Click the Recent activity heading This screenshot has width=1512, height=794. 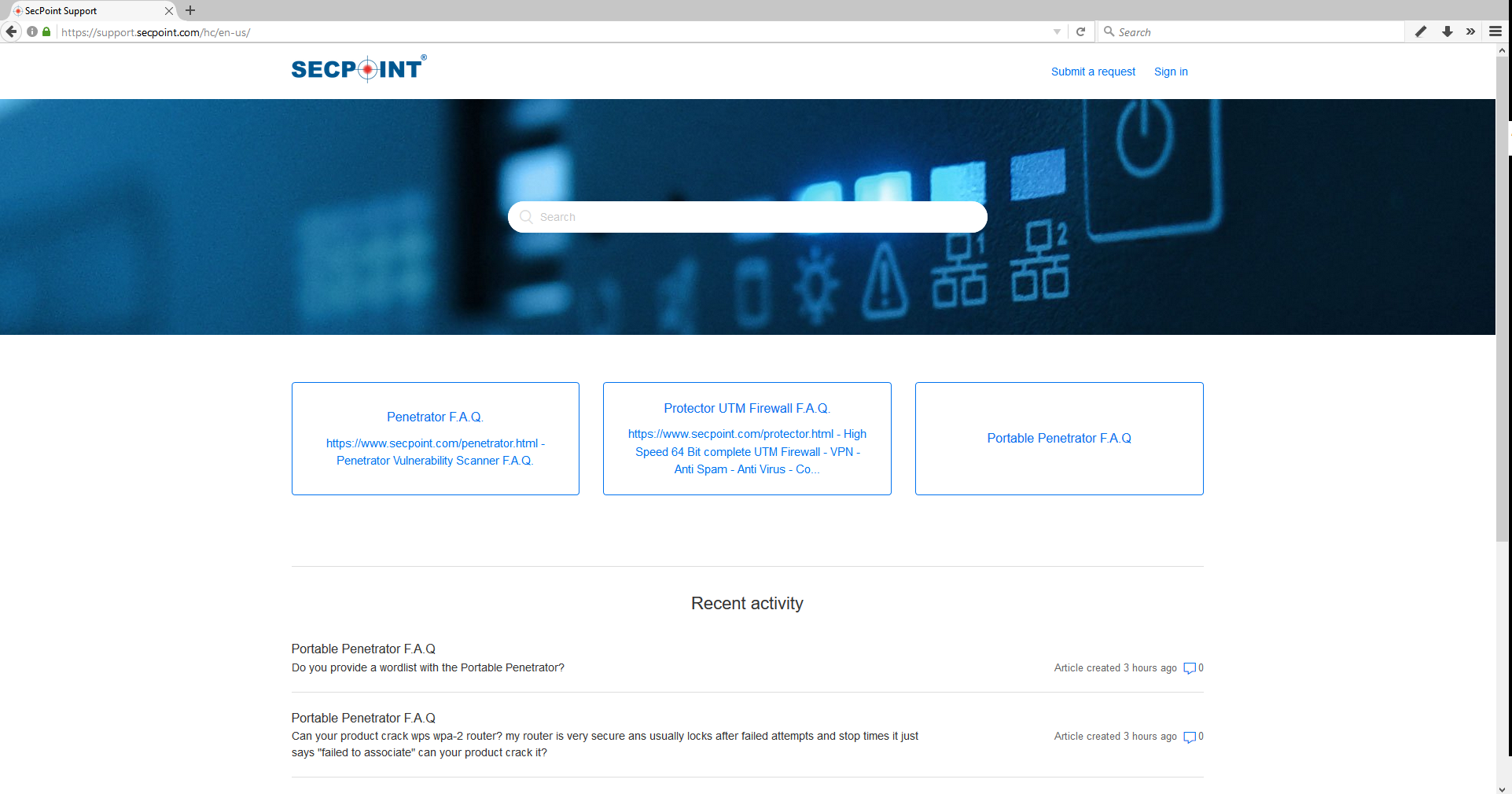point(747,604)
